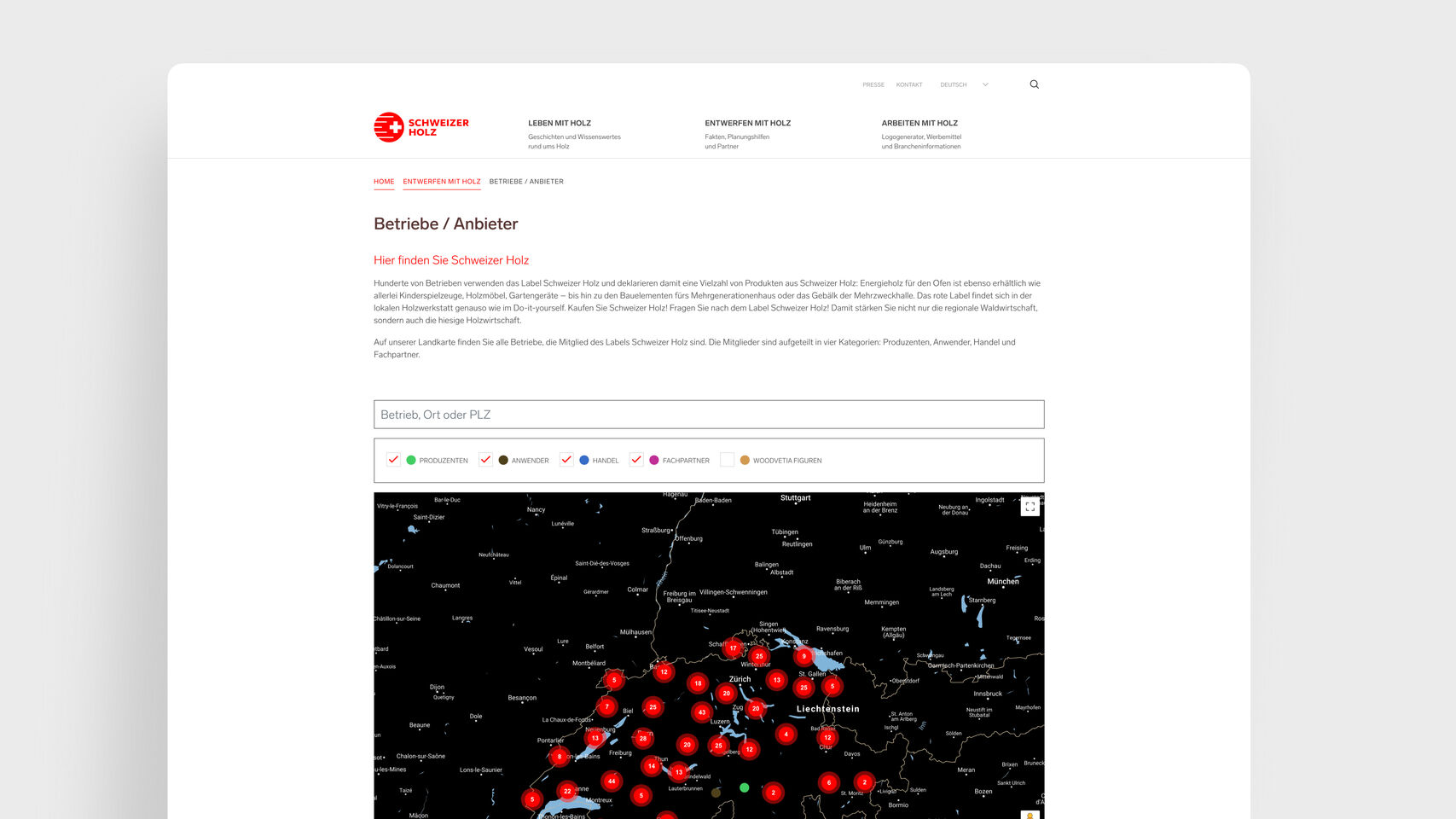Click the Liechtenstein label on map
This screenshot has width=1456, height=819.
coord(828,709)
